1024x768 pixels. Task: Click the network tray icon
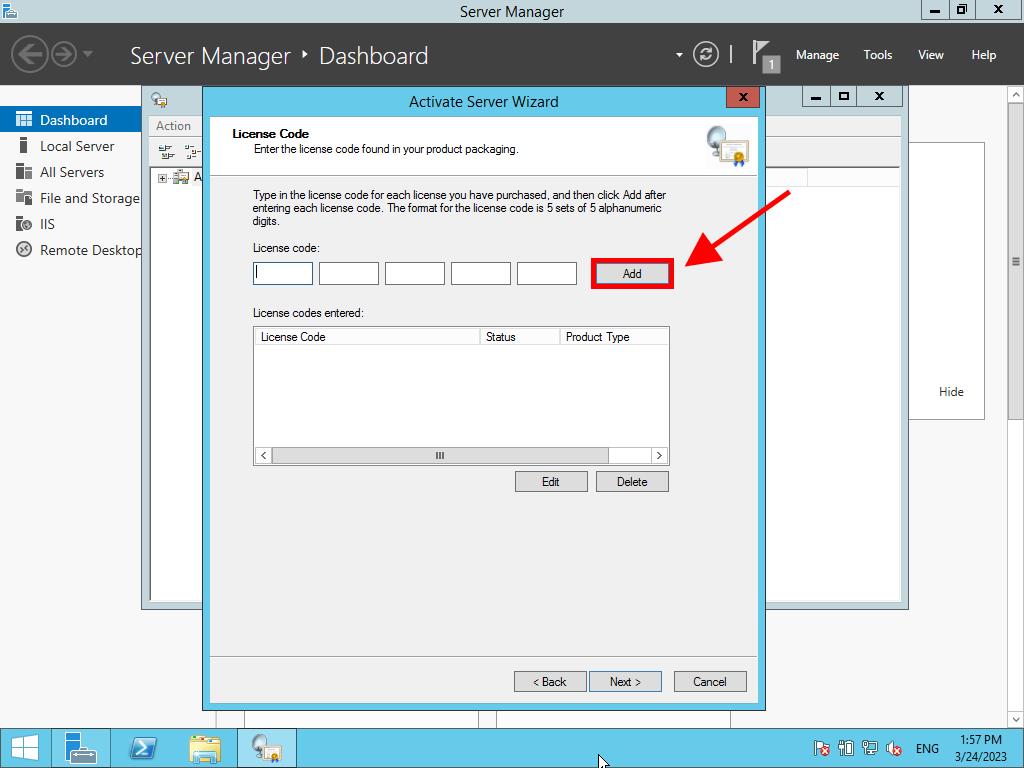pos(869,748)
